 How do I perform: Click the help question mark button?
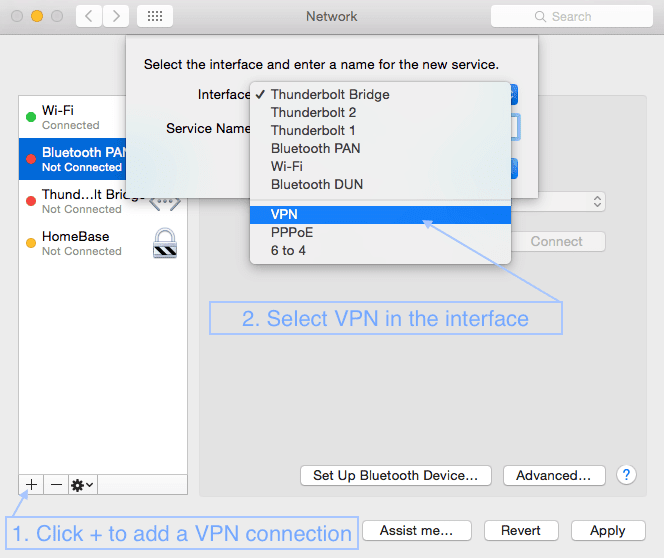(626, 475)
